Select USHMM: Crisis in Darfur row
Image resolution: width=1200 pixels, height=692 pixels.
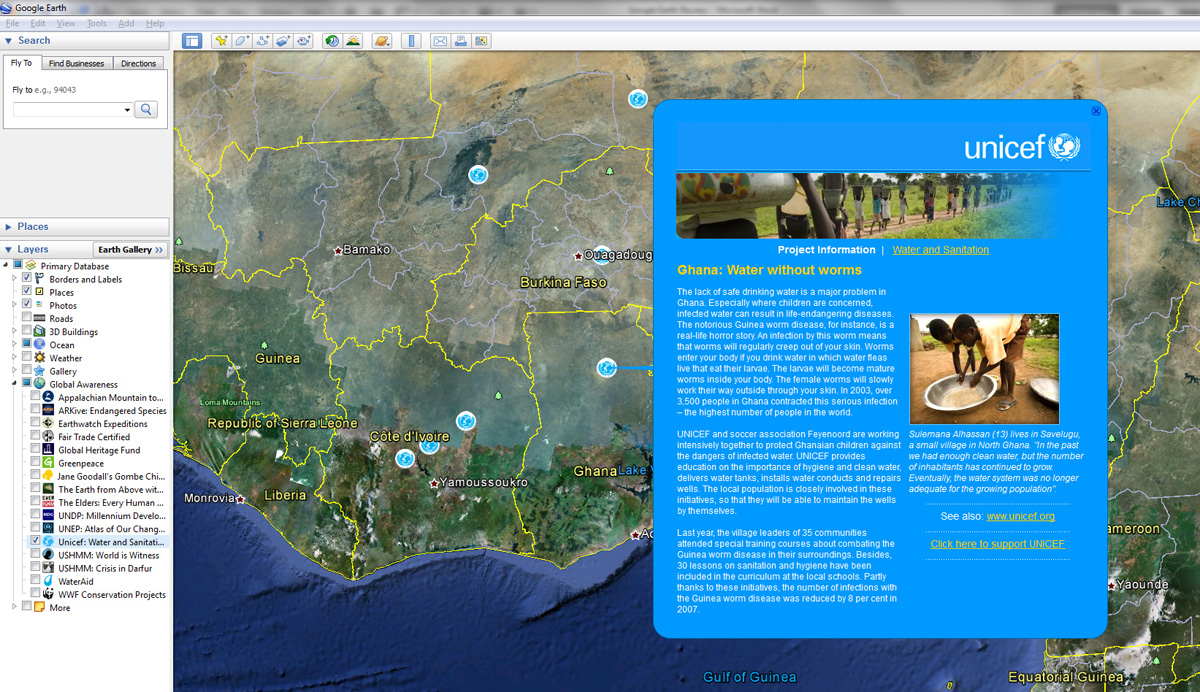[x=96, y=568]
